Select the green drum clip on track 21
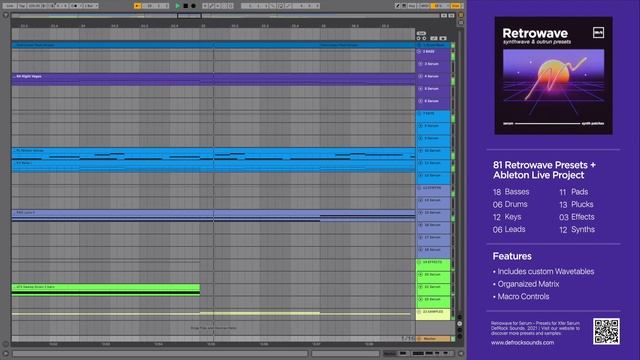This screenshot has height=360, width=640. [x=106, y=289]
